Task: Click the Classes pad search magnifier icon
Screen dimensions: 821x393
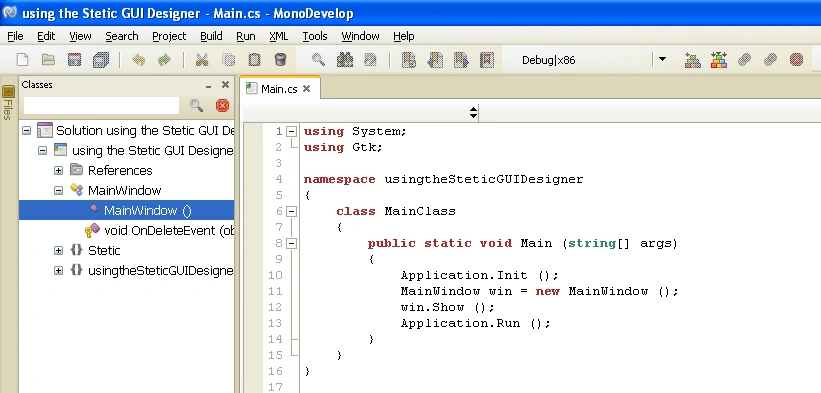Action: 196,106
